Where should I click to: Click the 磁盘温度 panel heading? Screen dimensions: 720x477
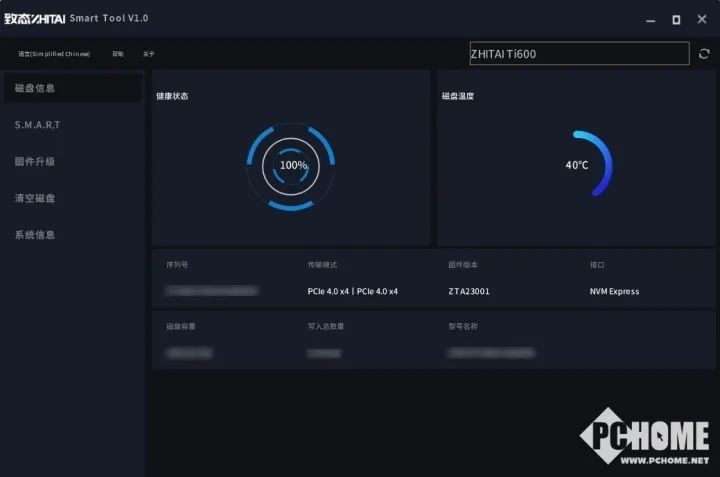pos(458,96)
